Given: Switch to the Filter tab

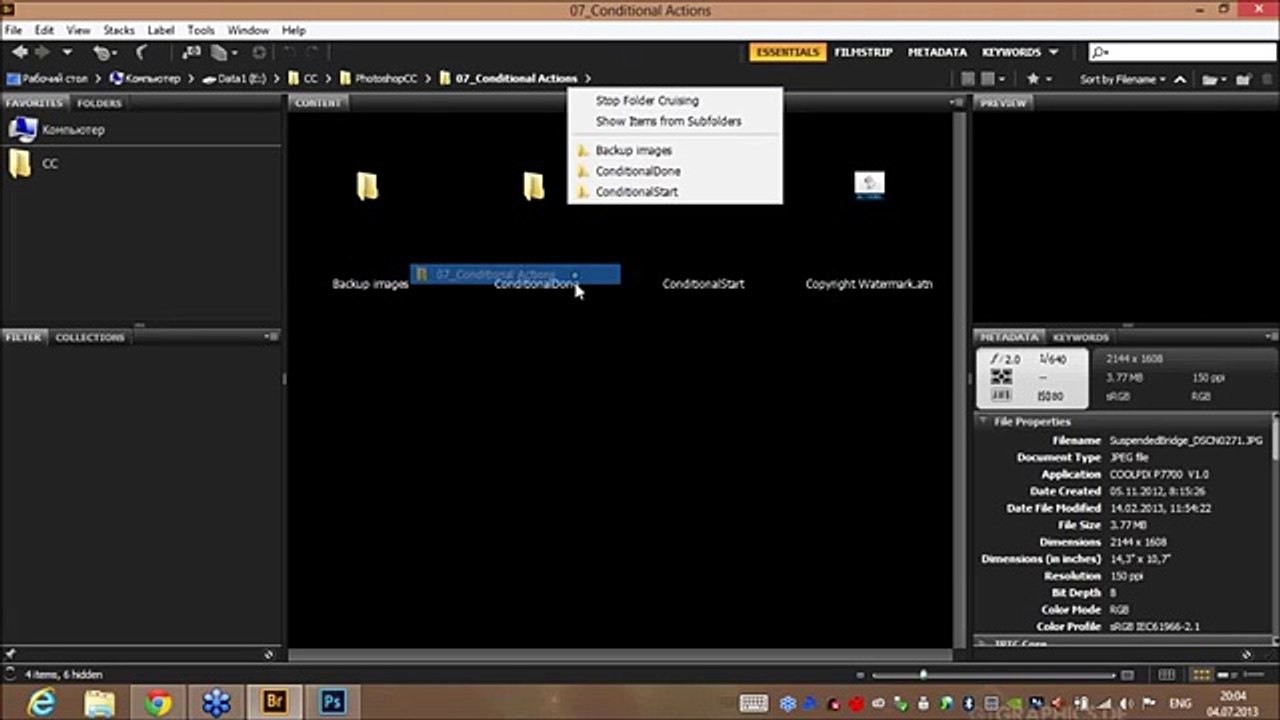Looking at the screenshot, I should (23, 337).
